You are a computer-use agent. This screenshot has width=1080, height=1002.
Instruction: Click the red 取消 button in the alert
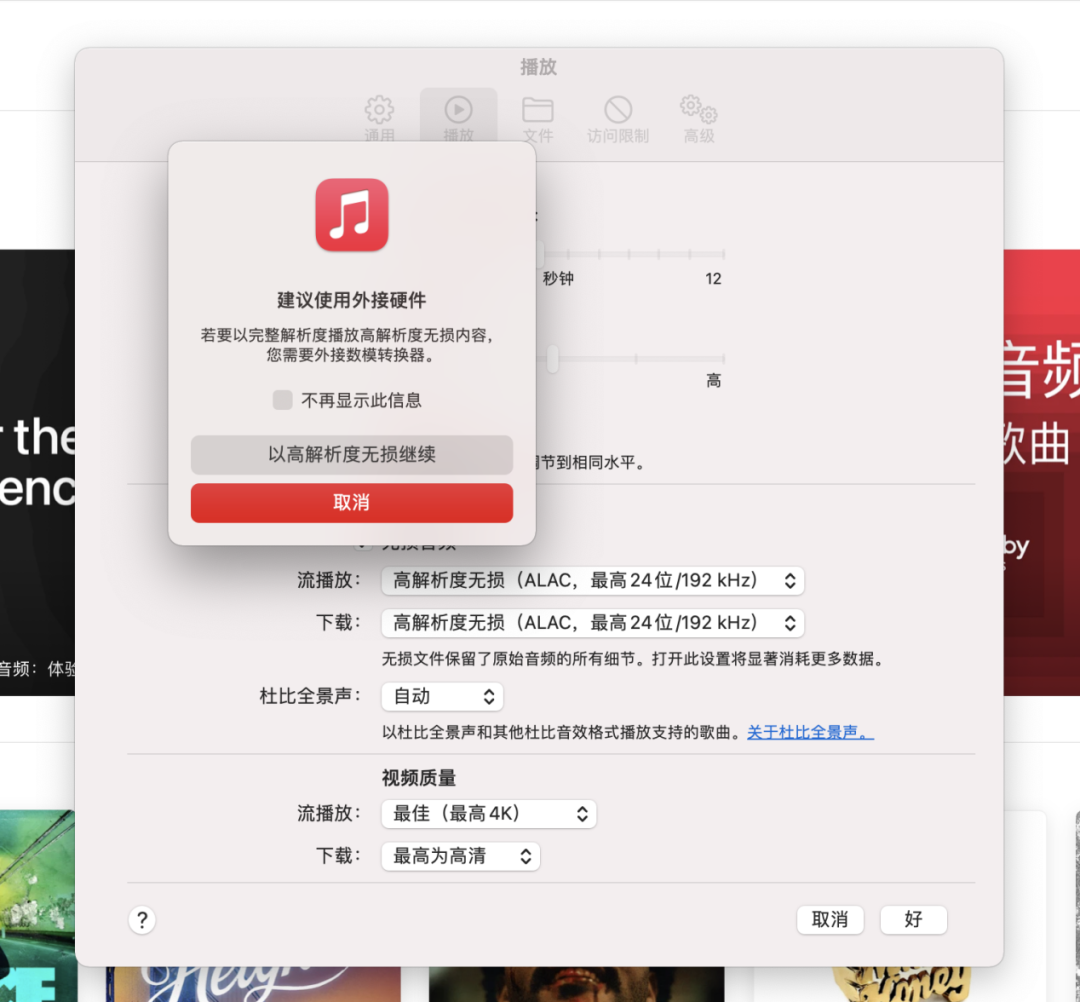point(351,503)
